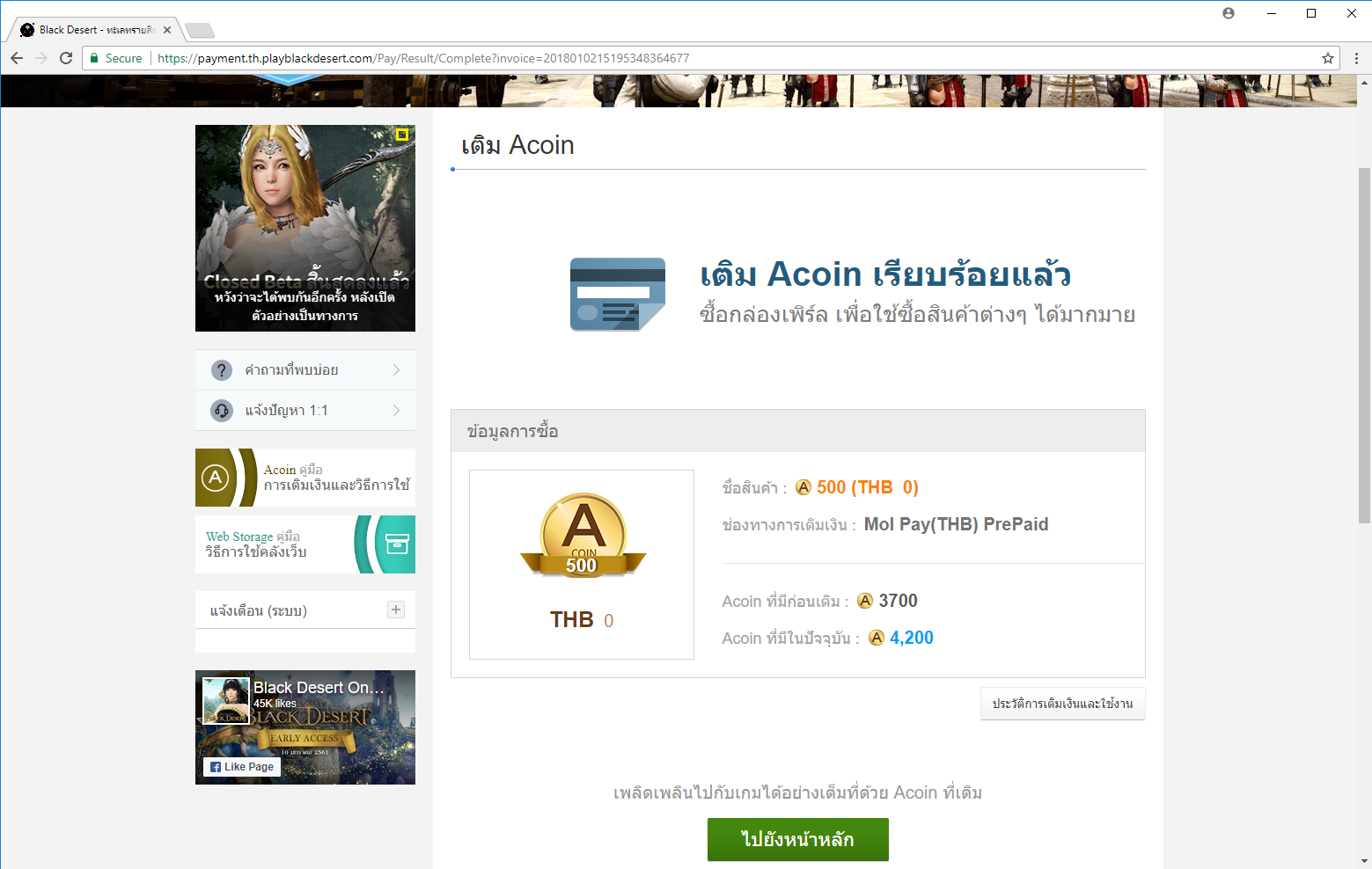Click the Web Storage box icon in the sidebar

(396, 544)
